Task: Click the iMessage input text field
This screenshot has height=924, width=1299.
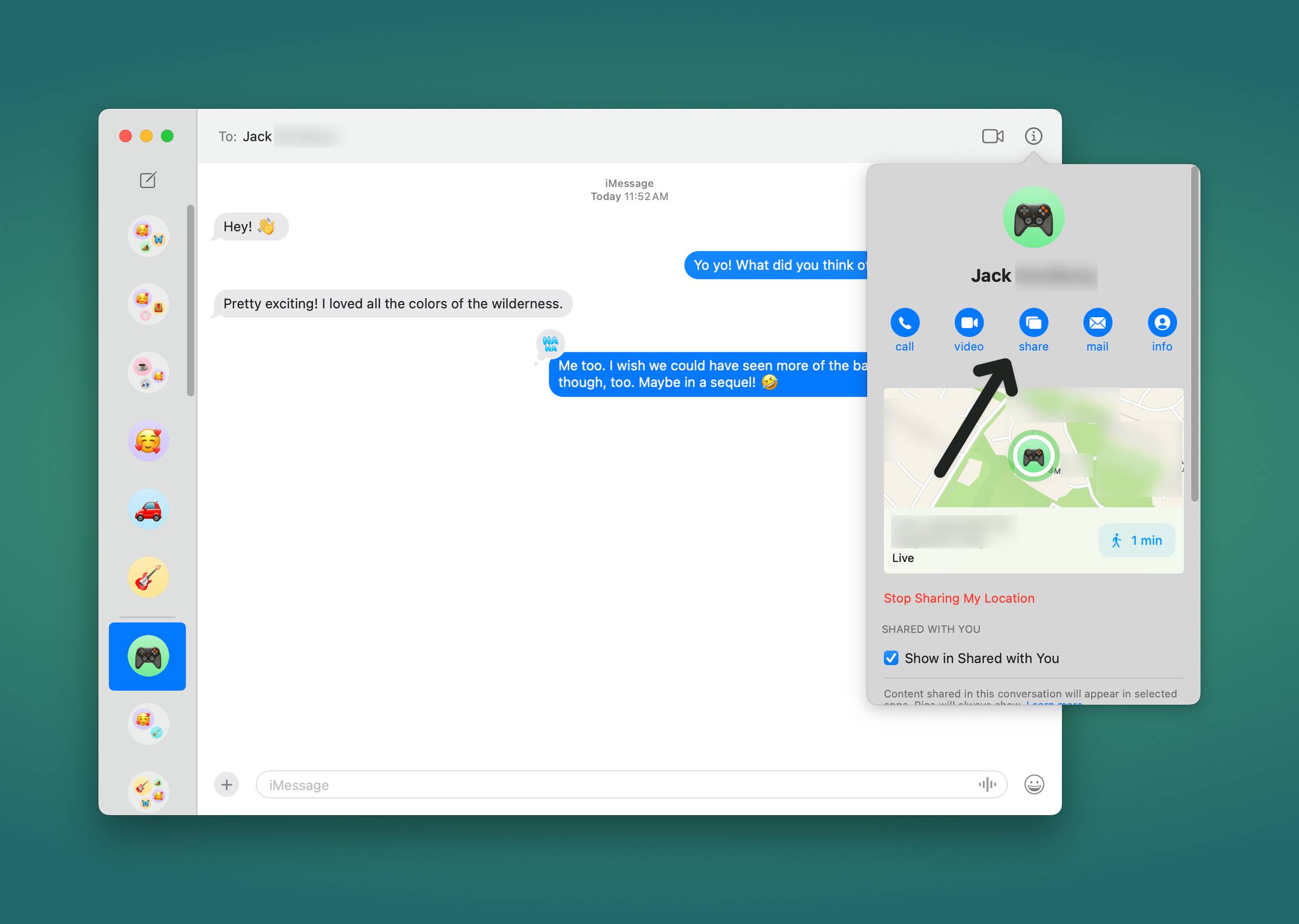Action: click(628, 785)
